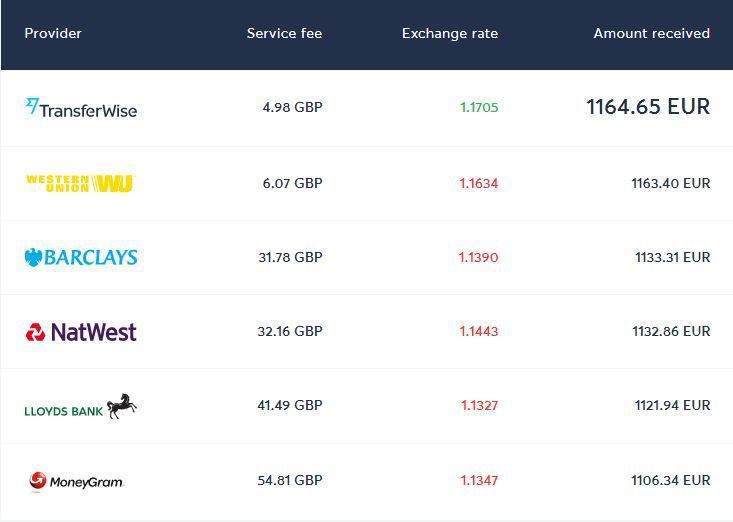Select Lloyds Bank's 1121.94 EUR amount
The height and width of the screenshot is (522, 733).
[x=672, y=405]
